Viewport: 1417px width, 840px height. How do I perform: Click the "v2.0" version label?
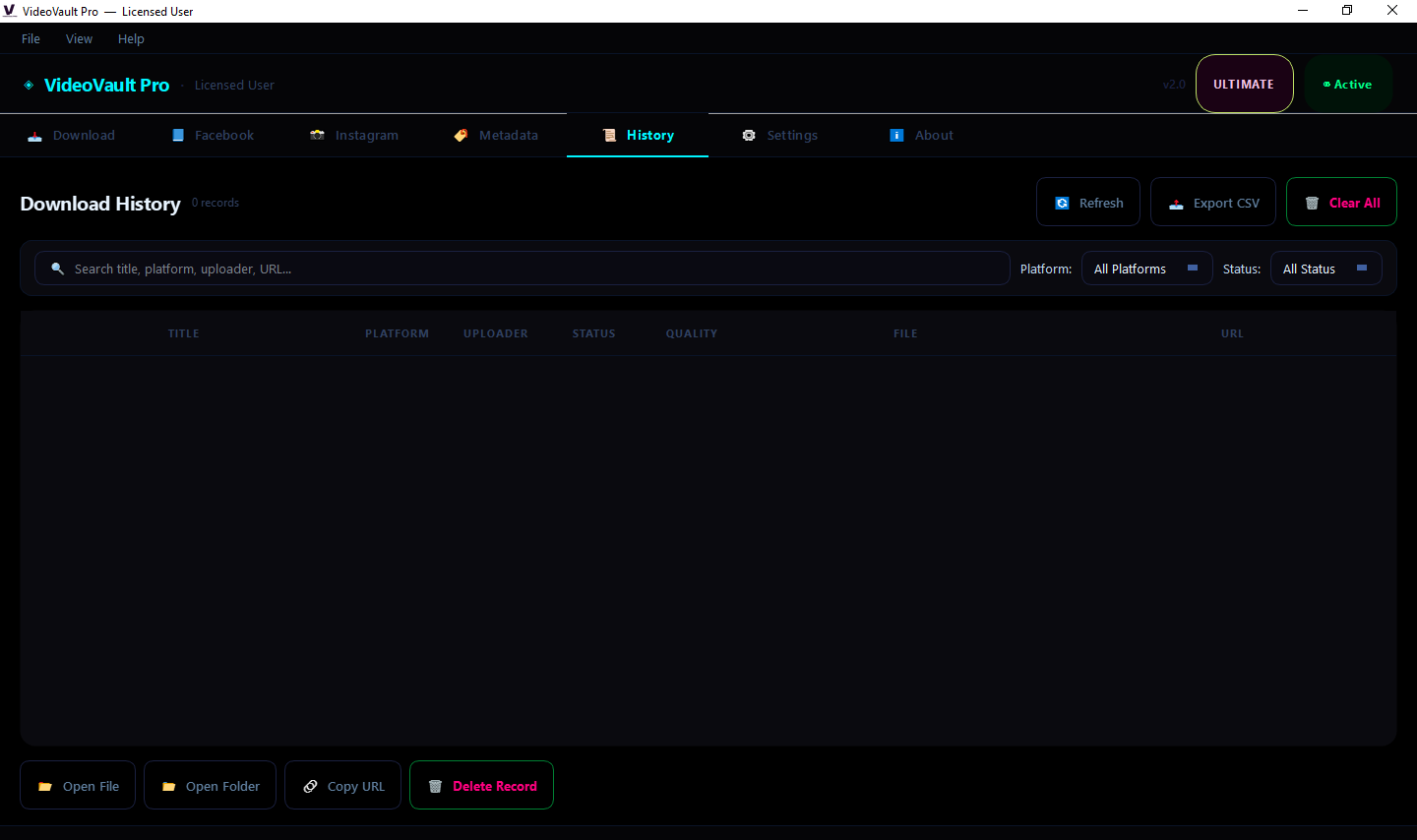[x=1174, y=85]
